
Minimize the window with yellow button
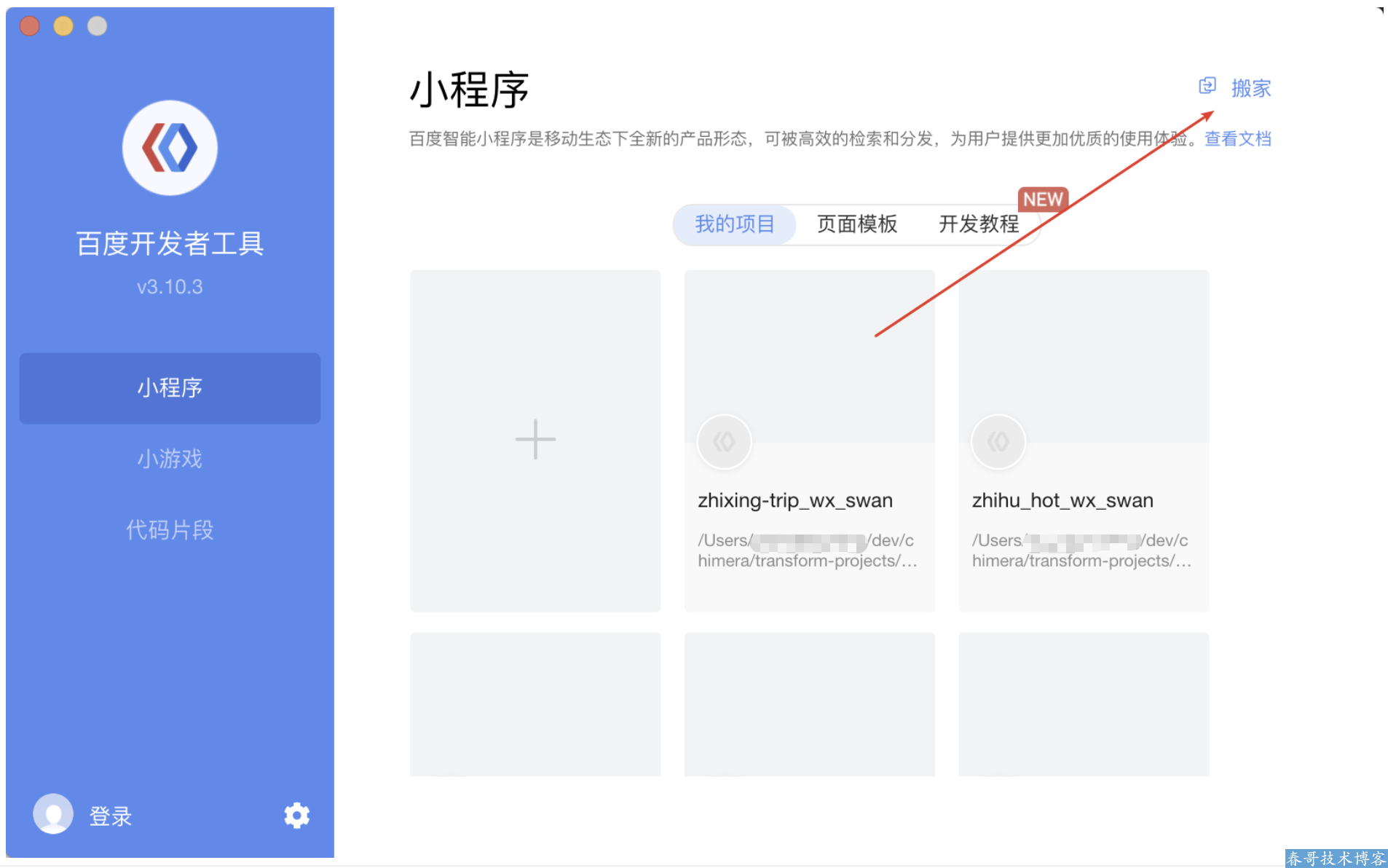pyautogui.click(x=63, y=26)
